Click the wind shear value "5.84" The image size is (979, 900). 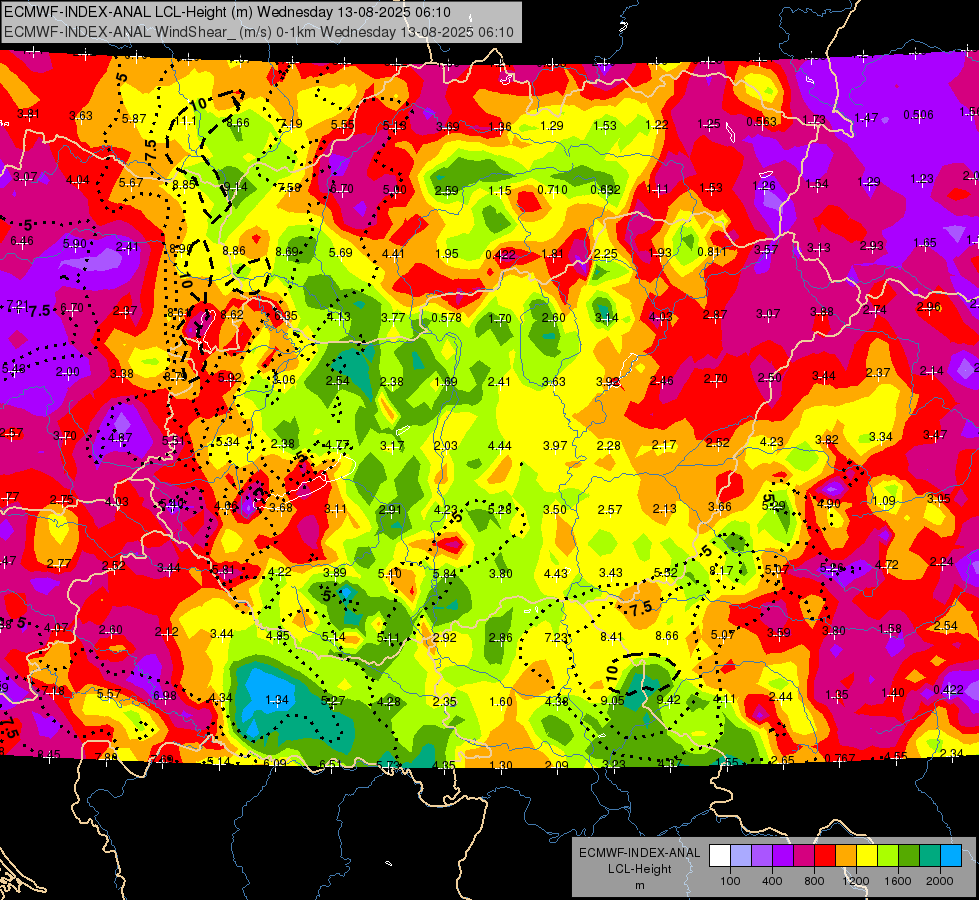[445, 573]
